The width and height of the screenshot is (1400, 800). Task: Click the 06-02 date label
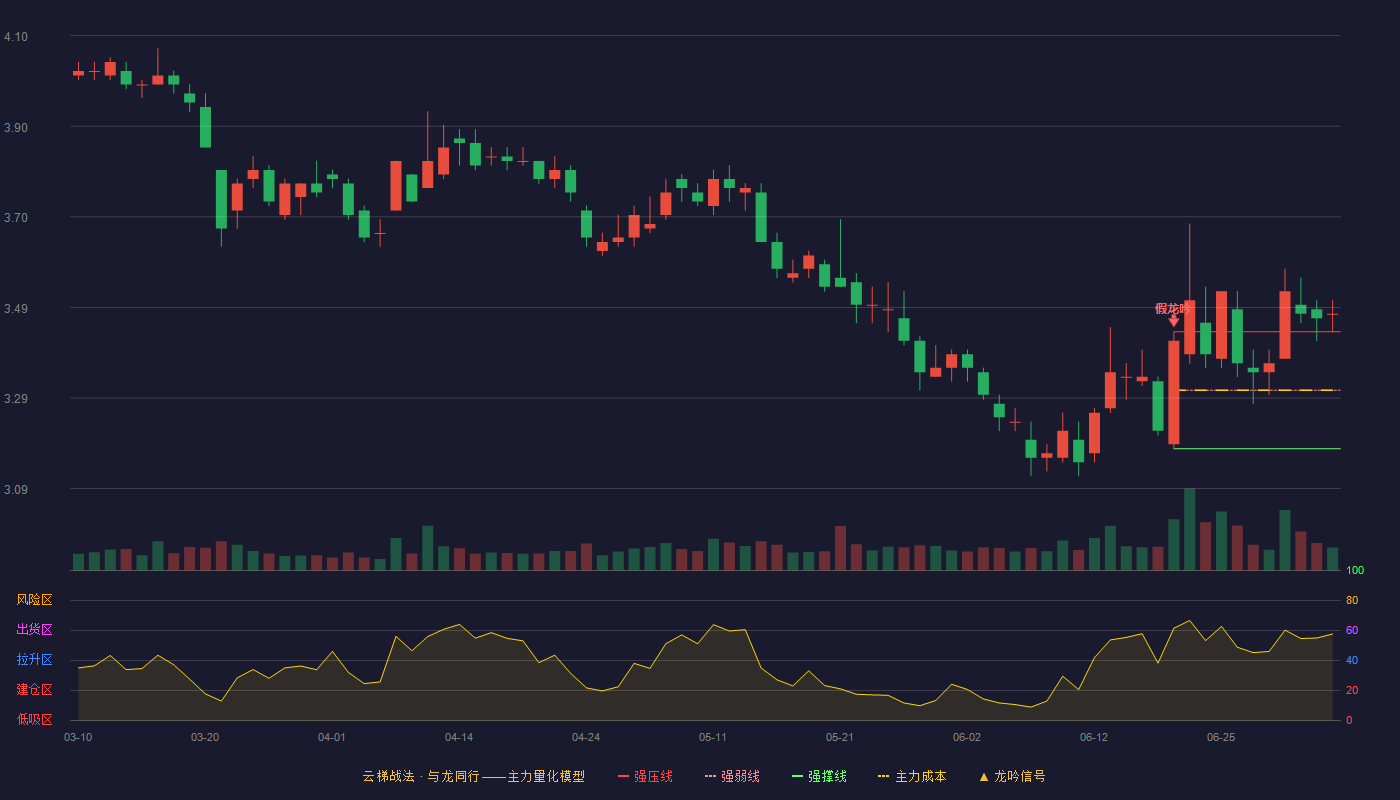coord(967,737)
